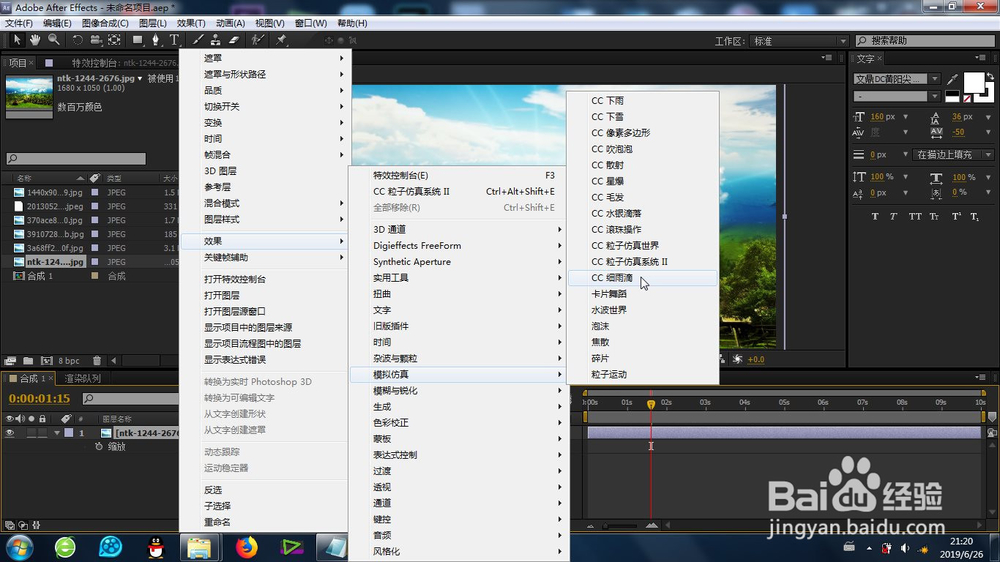Select the Selection arrow tool

(x=17, y=40)
